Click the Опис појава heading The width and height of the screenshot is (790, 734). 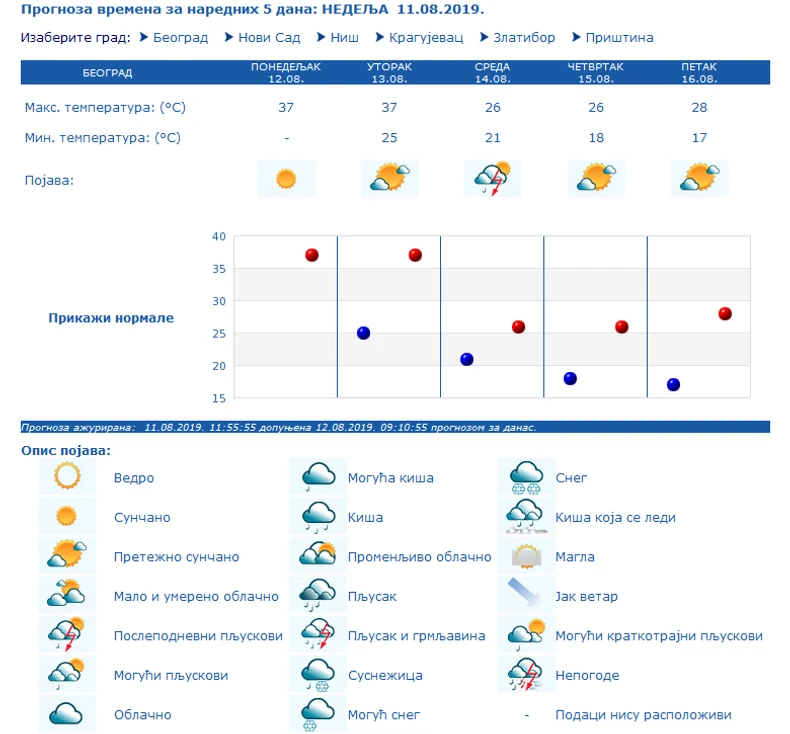click(x=66, y=450)
